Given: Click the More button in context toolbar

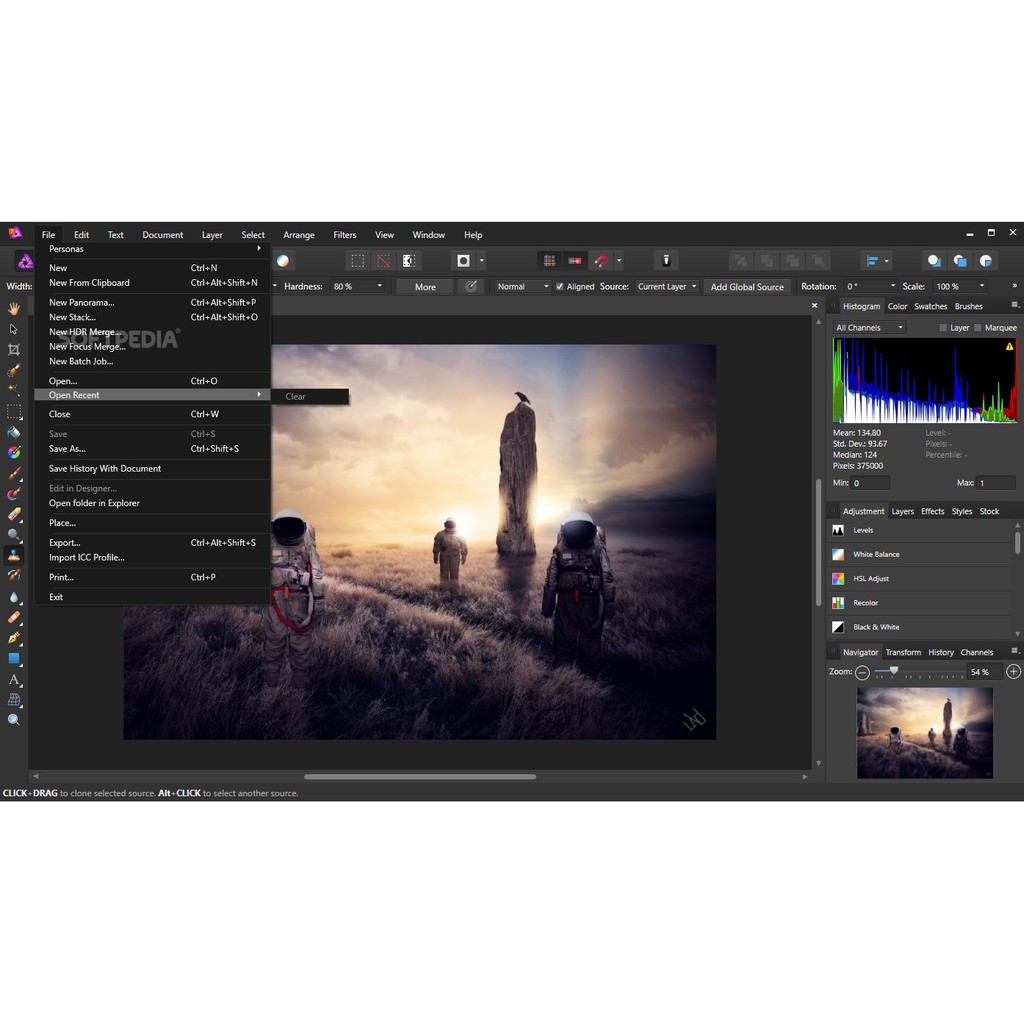Looking at the screenshot, I should tap(425, 287).
